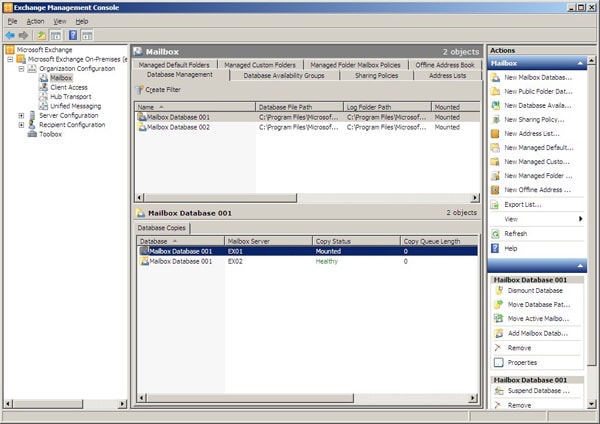The width and height of the screenshot is (600, 424).
Task: Sort by Log Folder Path column header
Action: click(x=387, y=107)
